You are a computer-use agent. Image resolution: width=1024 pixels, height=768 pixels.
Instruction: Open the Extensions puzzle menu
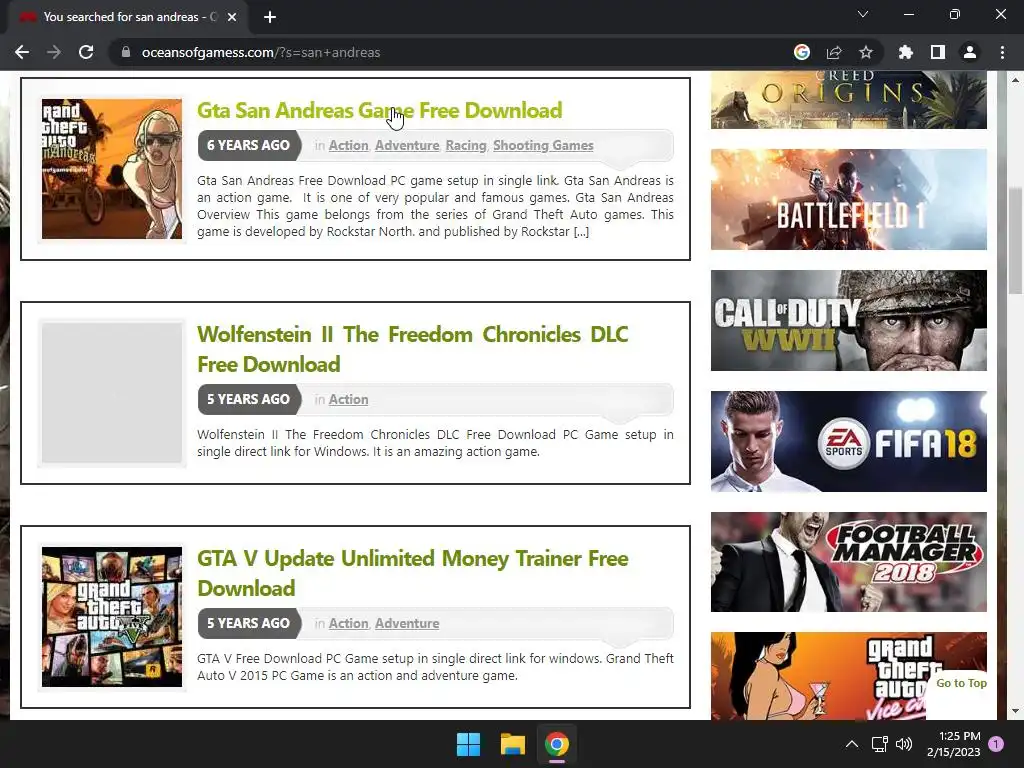(906, 52)
